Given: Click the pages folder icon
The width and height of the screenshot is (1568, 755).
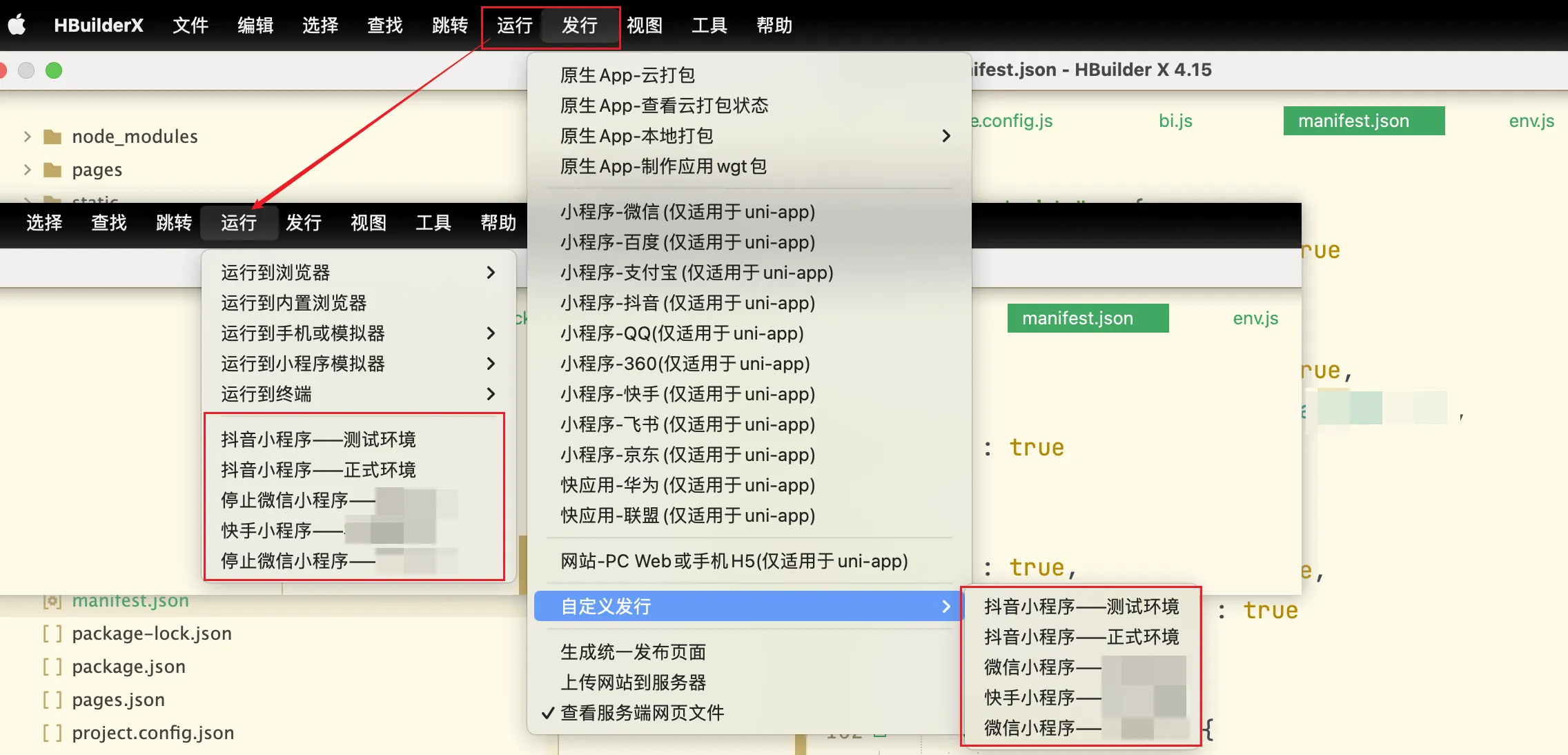Looking at the screenshot, I should pyautogui.click(x=52, y=170).
